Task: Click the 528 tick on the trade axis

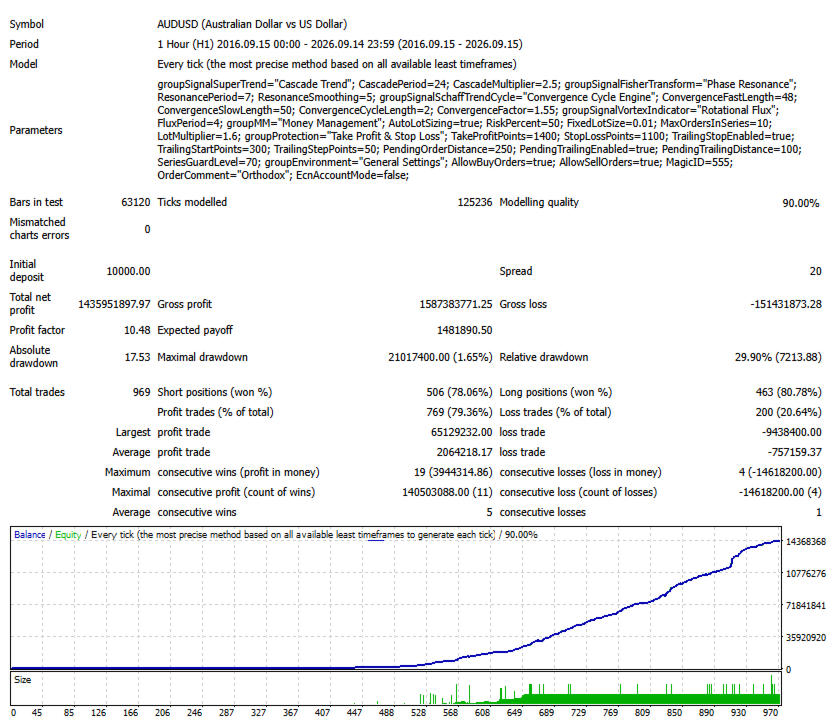Action: (419, 713)
